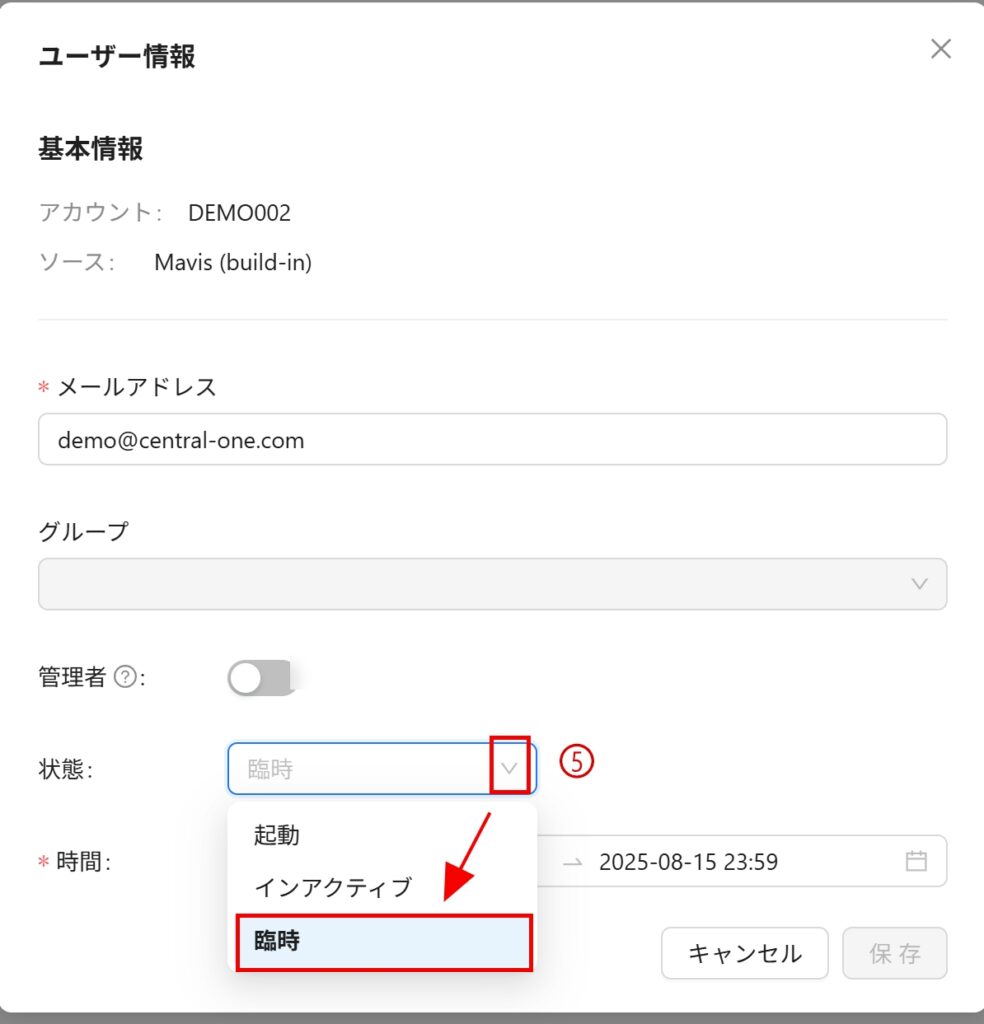Click the range arrow icon before the end date

point(572,861)
